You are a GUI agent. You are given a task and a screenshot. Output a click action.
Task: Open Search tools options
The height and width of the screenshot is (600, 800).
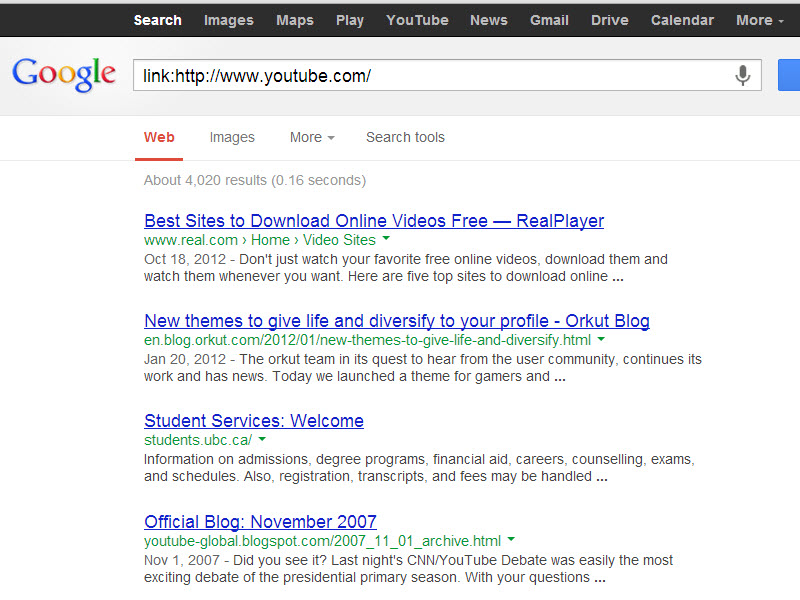(406, 137)
